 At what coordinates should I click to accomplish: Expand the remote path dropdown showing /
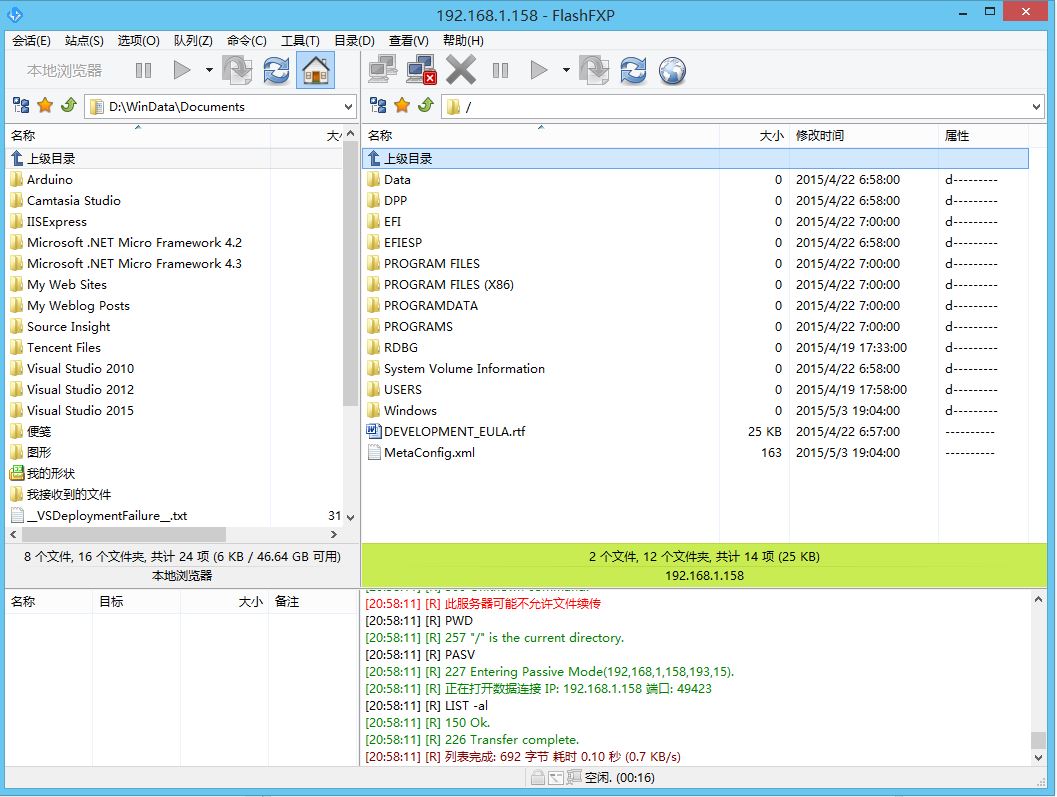tap(1036, 107)
